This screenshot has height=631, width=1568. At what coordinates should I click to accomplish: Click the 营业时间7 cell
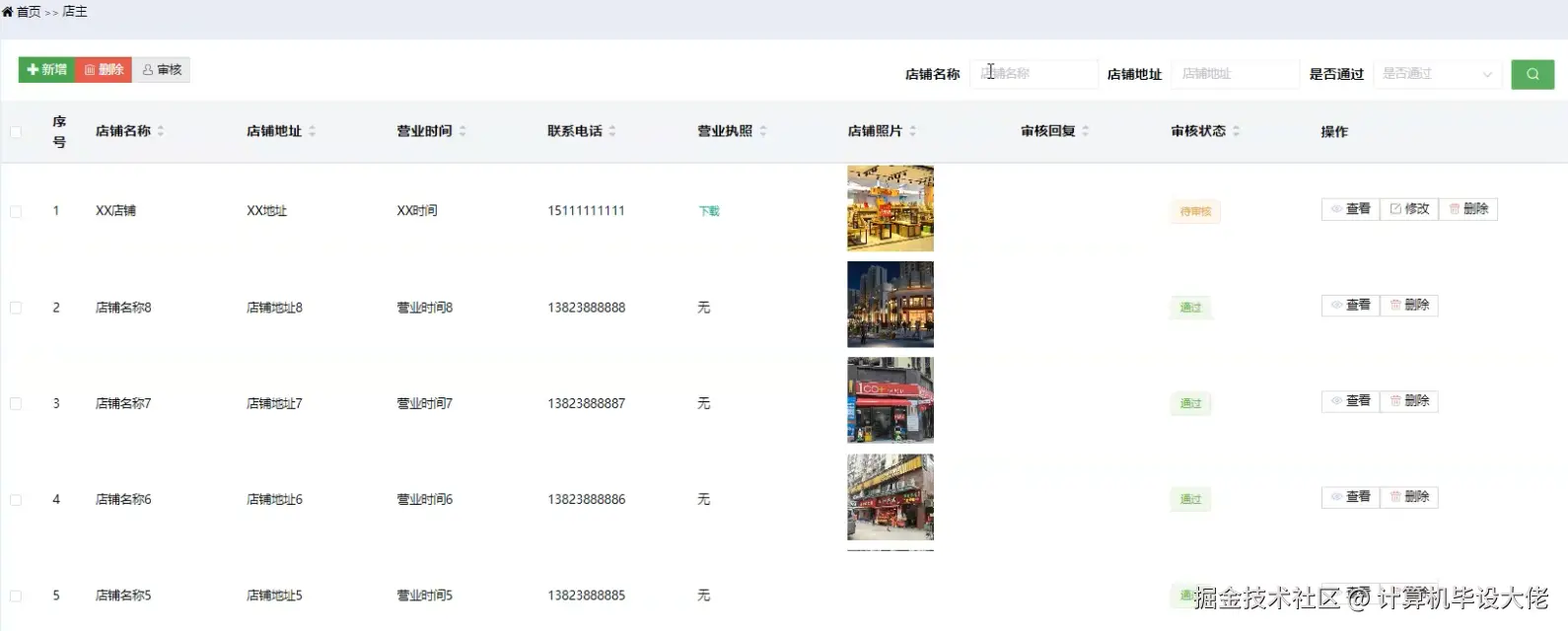(425, 403)
